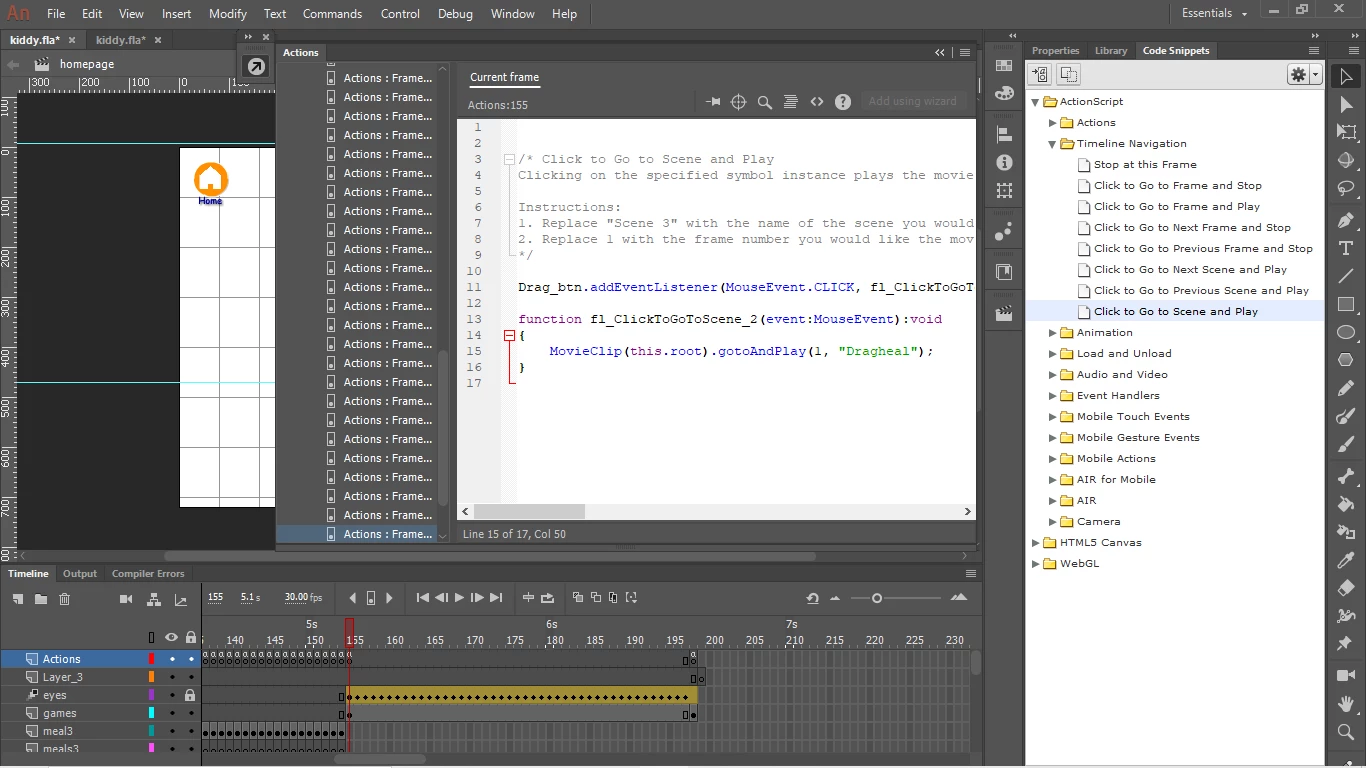Open the Modify menu

pos(228,14)
